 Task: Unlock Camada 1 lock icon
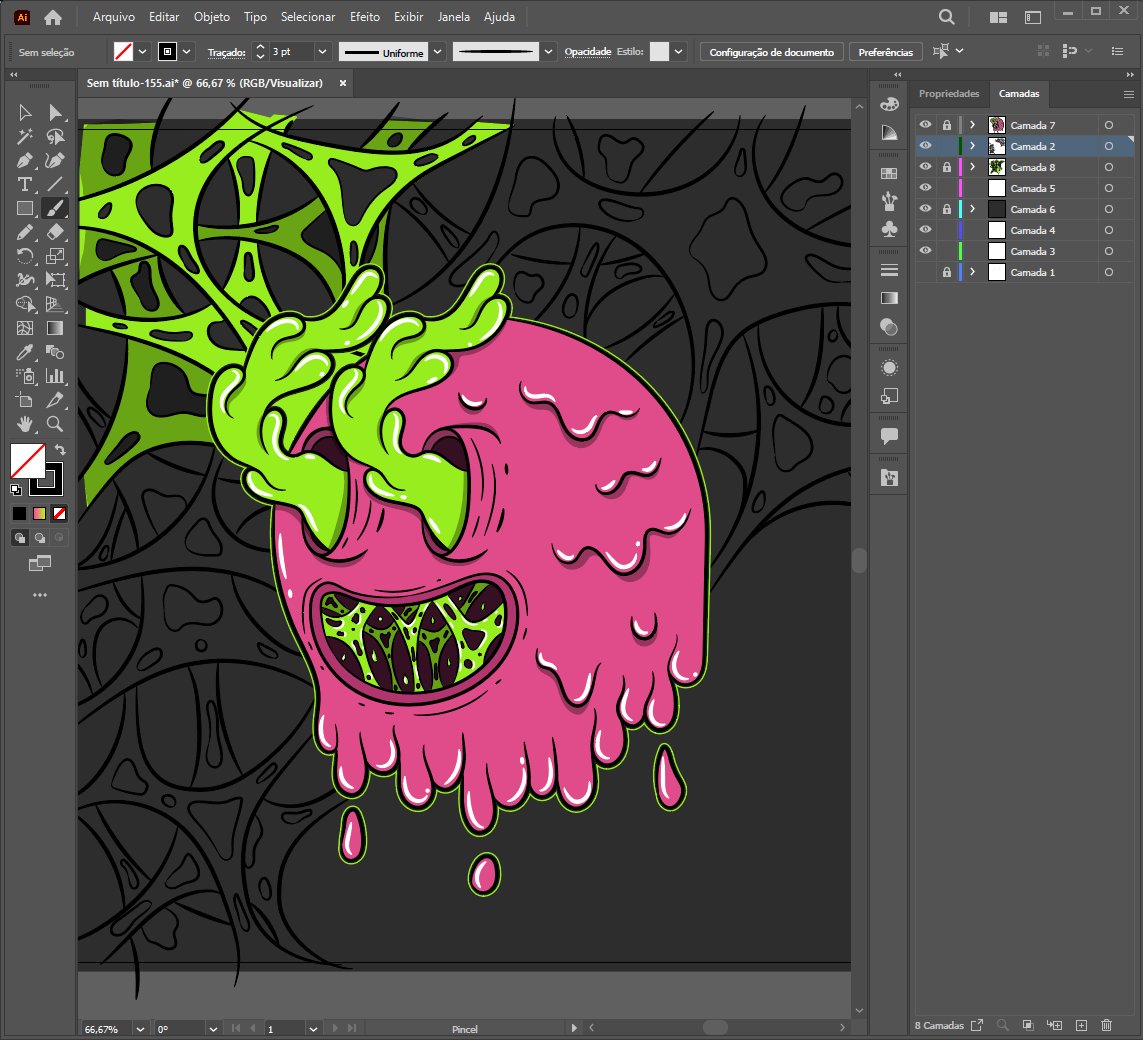[946, 272]
